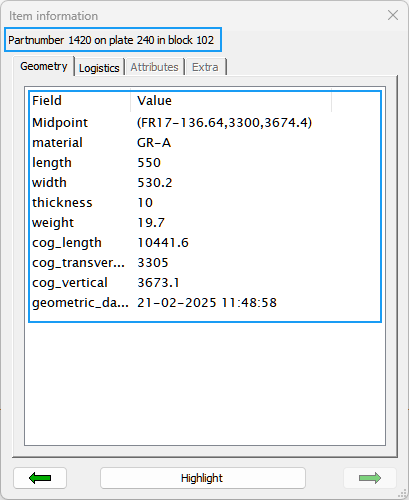Select the Midpoint row

point(205,123)
